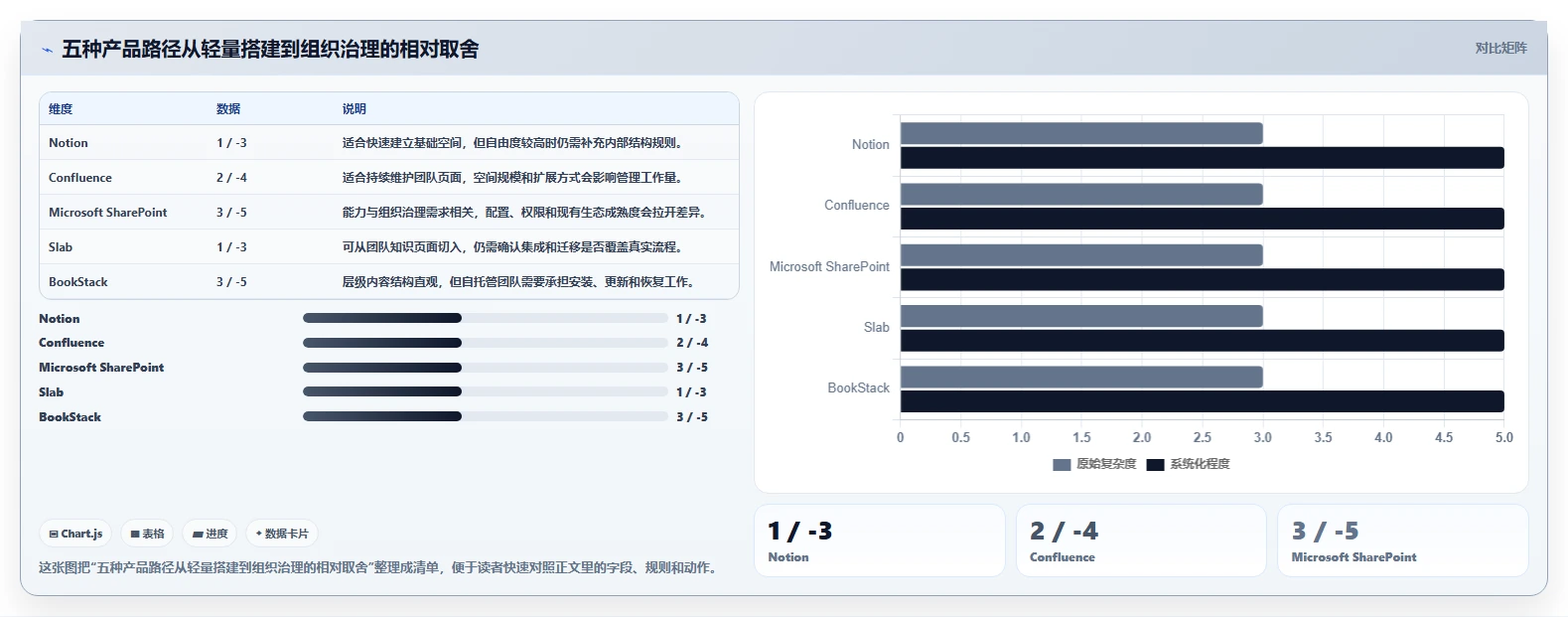Screen dimensions: 1568x617
Task: Click Microsoft SharePoint's gray chart bar
Action: click(1081, 255)
